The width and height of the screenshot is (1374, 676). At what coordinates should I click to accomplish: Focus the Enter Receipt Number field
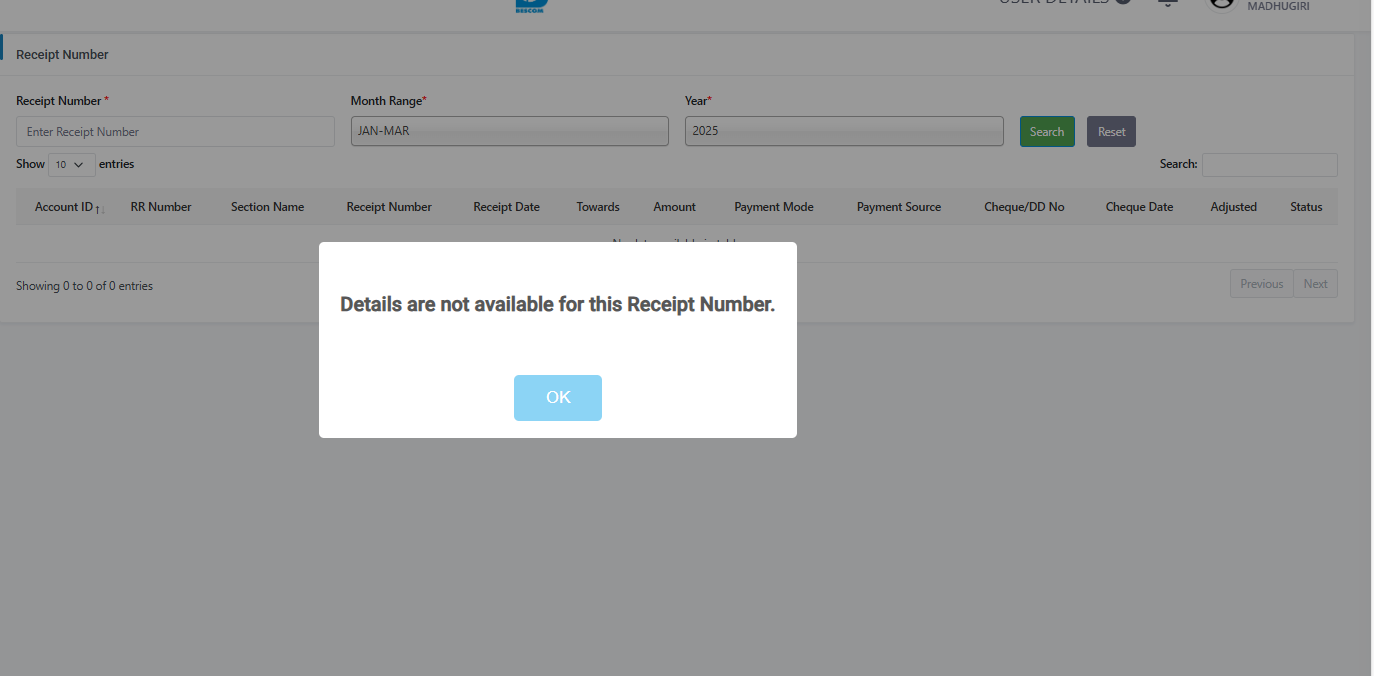click(175, 132)
